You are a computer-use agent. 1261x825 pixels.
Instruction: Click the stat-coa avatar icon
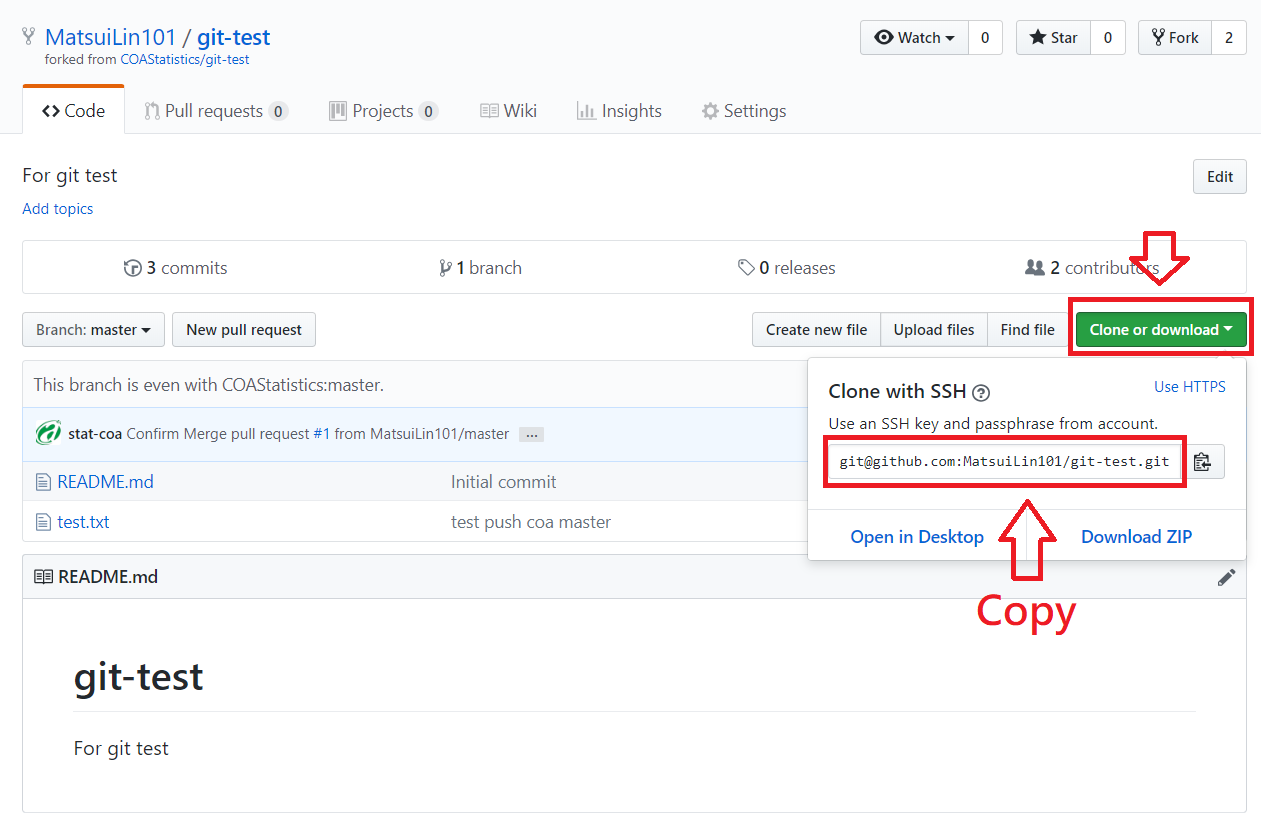point(48,434)
